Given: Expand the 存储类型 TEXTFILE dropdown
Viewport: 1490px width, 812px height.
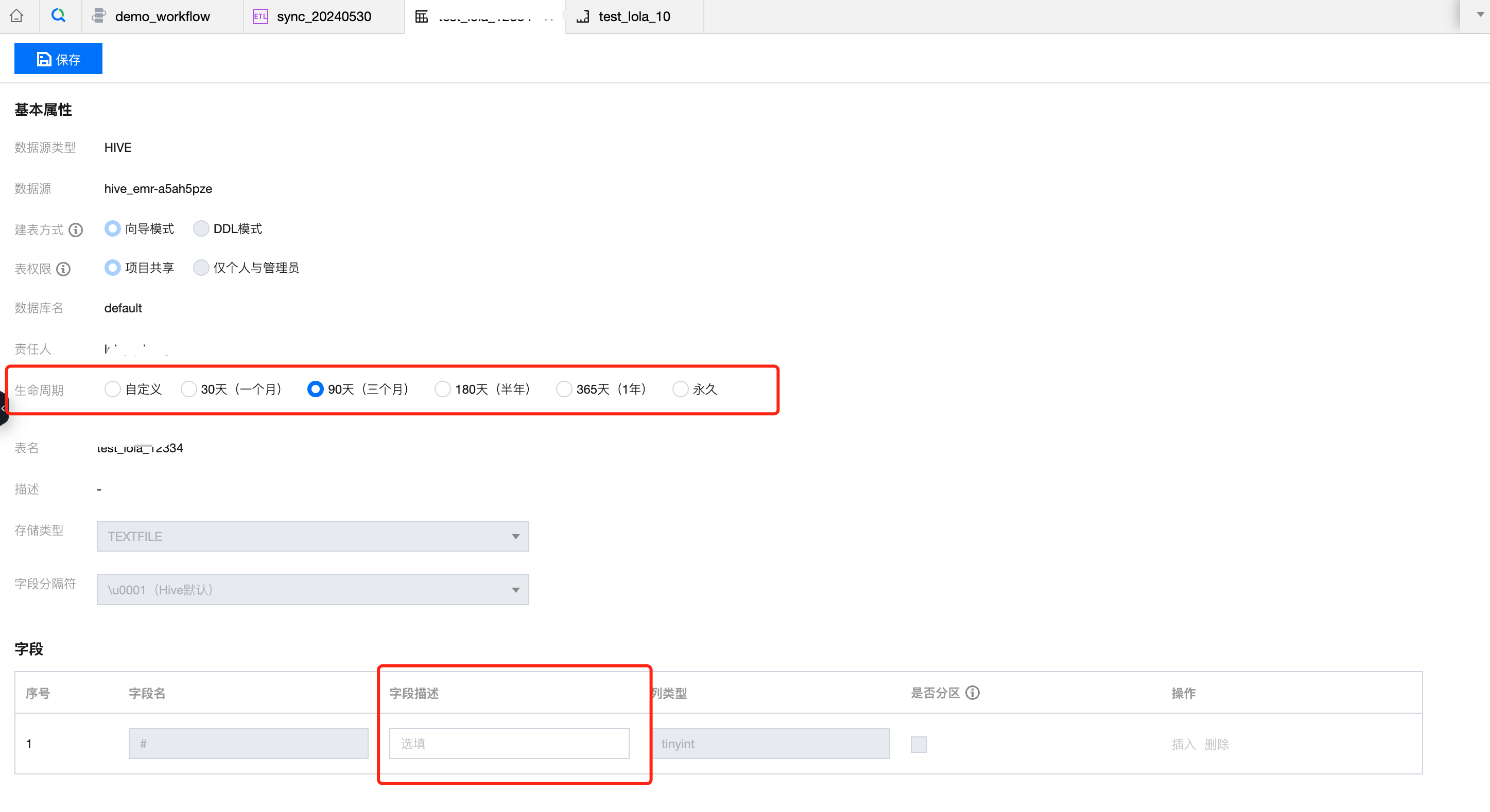Looking at the screenshot, I should pyautogui.click(x=313, y=536).
